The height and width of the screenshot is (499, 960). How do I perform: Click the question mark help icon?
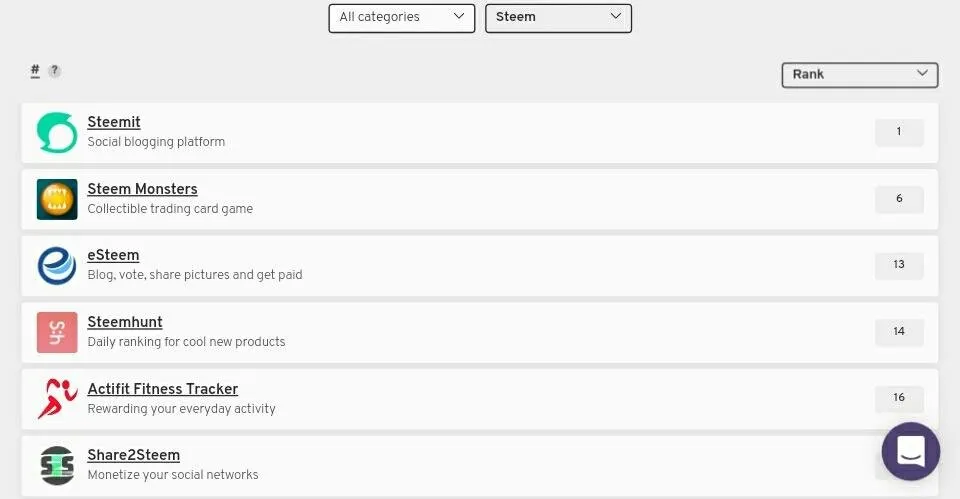pyautogui.click(x=54, y=70)
